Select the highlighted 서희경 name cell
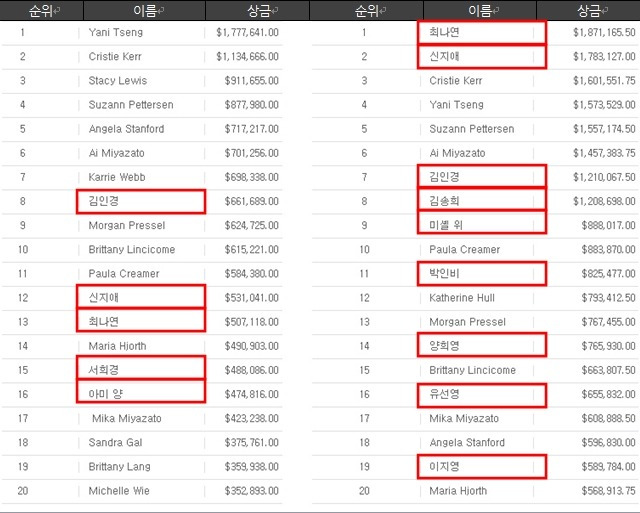The width and height of the screenshot is (640, 513). (140, 370)
